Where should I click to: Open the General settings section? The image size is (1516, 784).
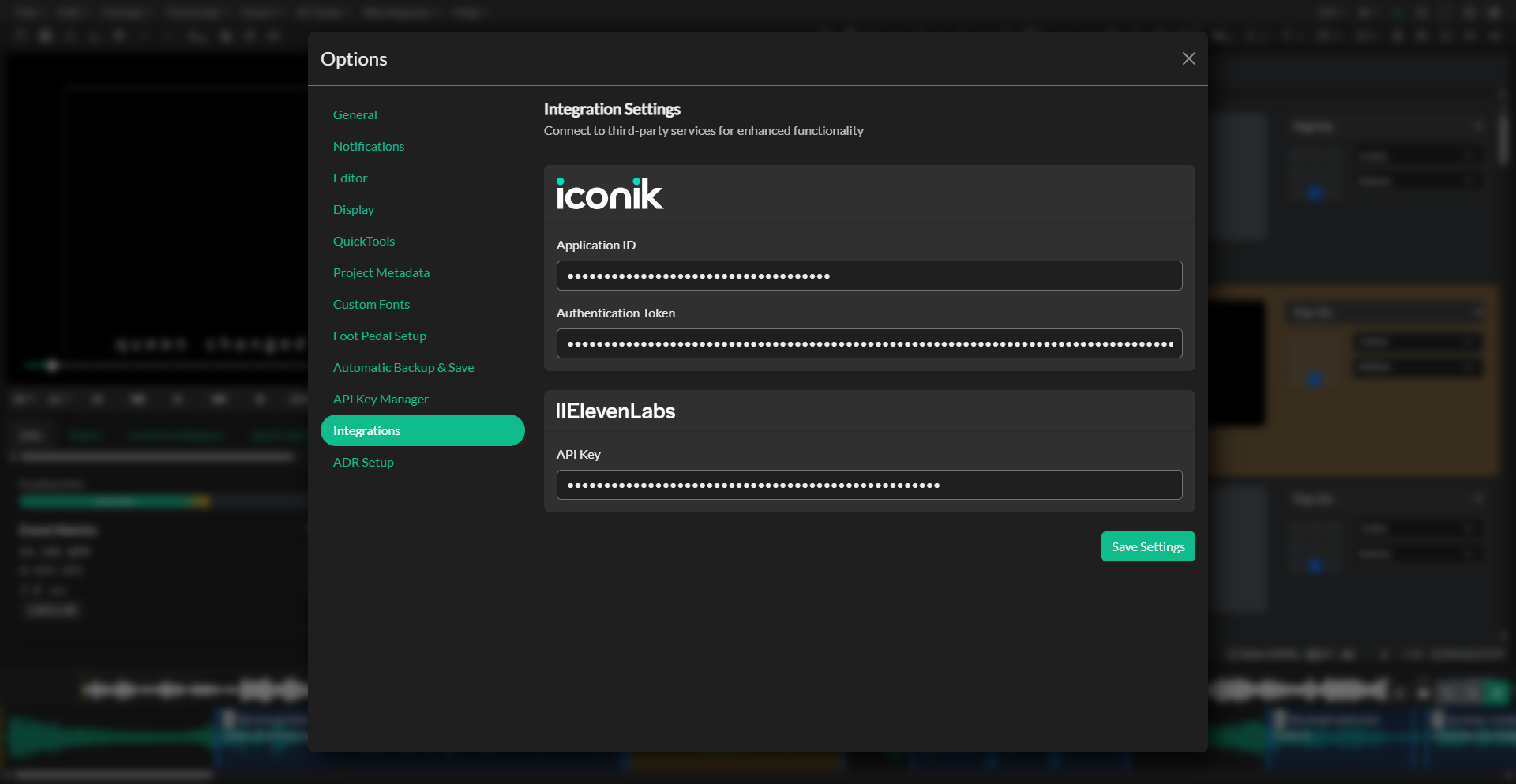(x=355, y=114)
